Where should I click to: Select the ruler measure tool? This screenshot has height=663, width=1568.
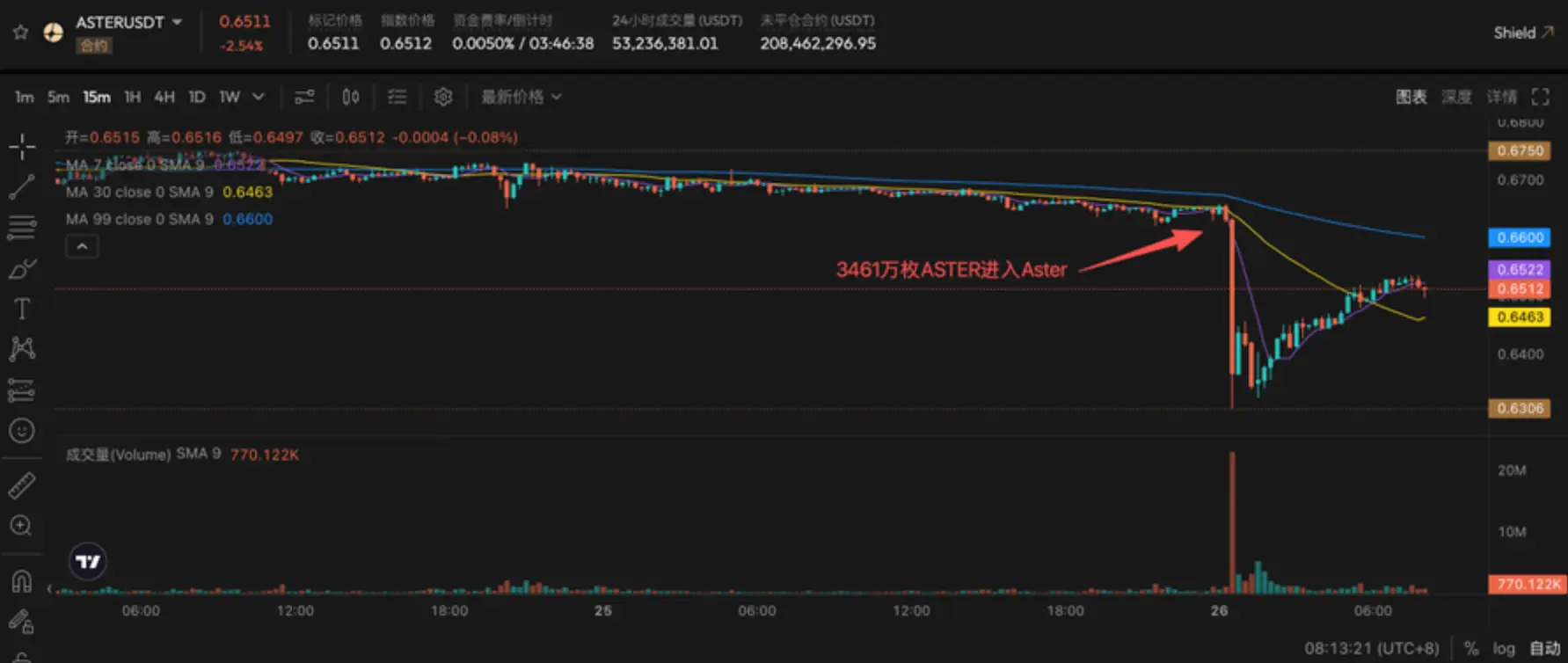22,484
